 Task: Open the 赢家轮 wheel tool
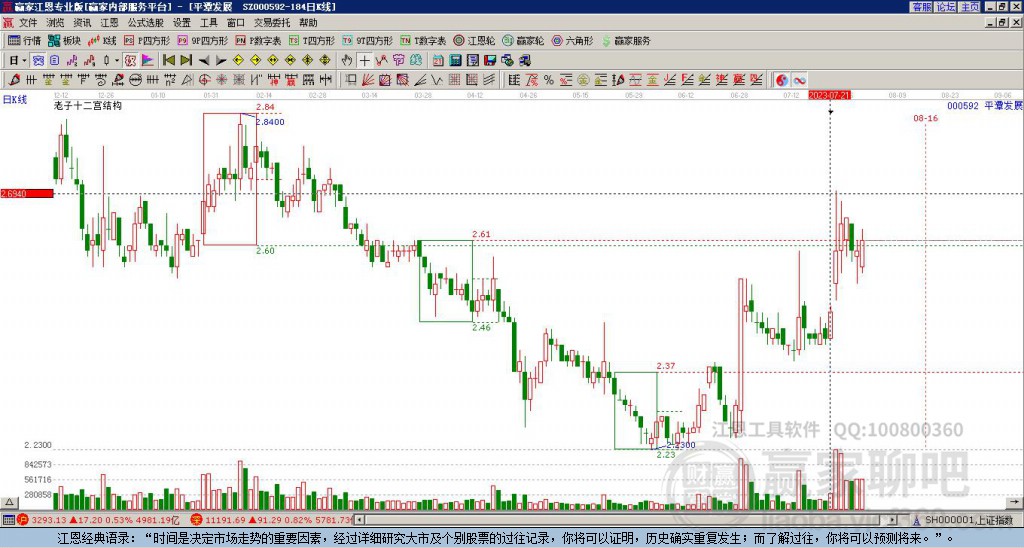523,40
